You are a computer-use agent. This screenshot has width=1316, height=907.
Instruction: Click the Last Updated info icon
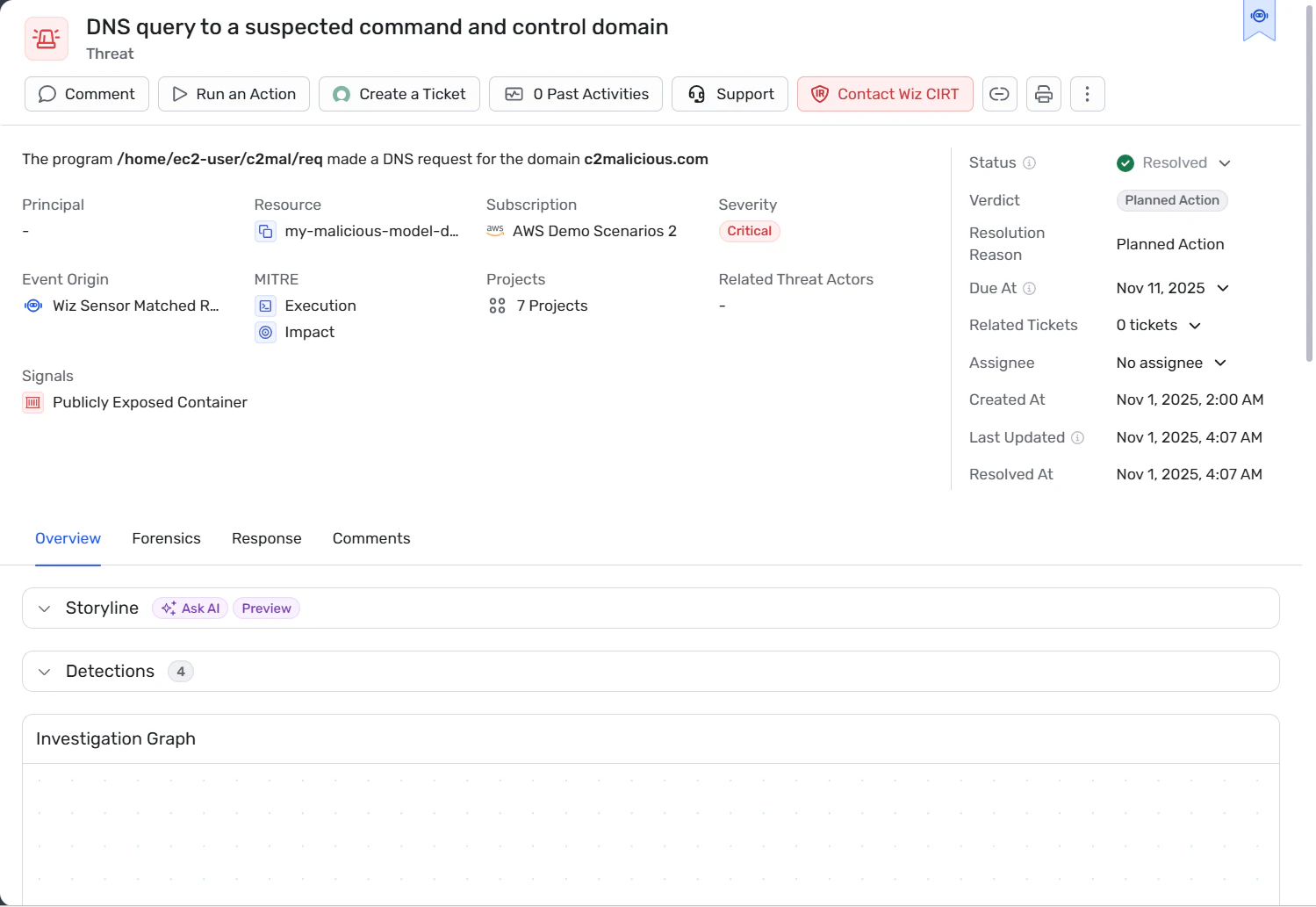pyautogui.click(x=1077, y=438)
